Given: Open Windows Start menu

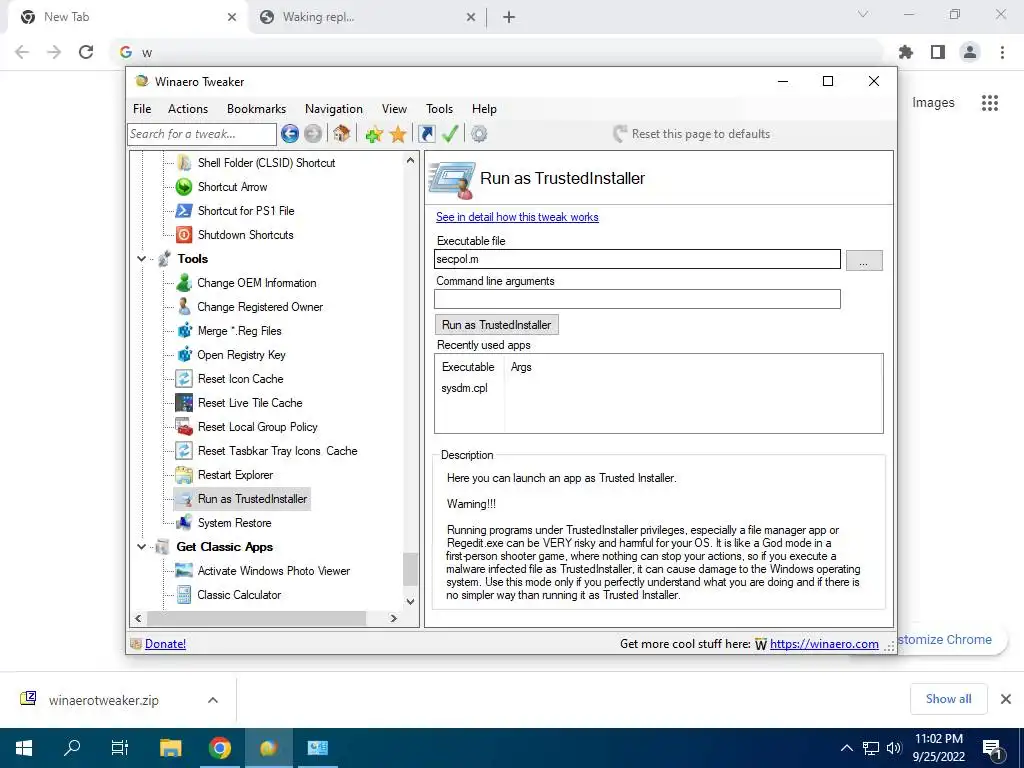Looking at the screenshot, I should pyautogui.click(x=24, y=748).
